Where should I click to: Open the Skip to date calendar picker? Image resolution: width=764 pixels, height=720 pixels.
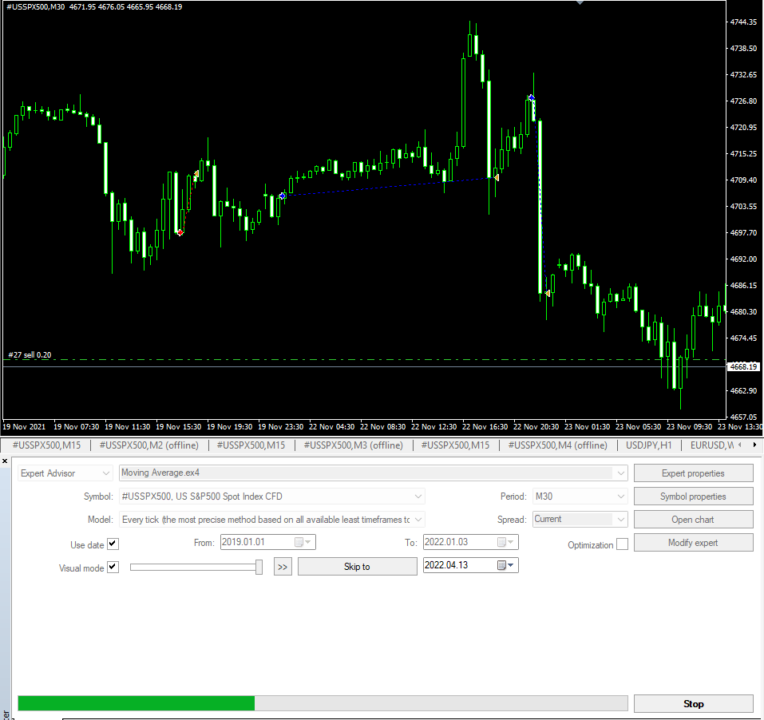click(505, 565)
